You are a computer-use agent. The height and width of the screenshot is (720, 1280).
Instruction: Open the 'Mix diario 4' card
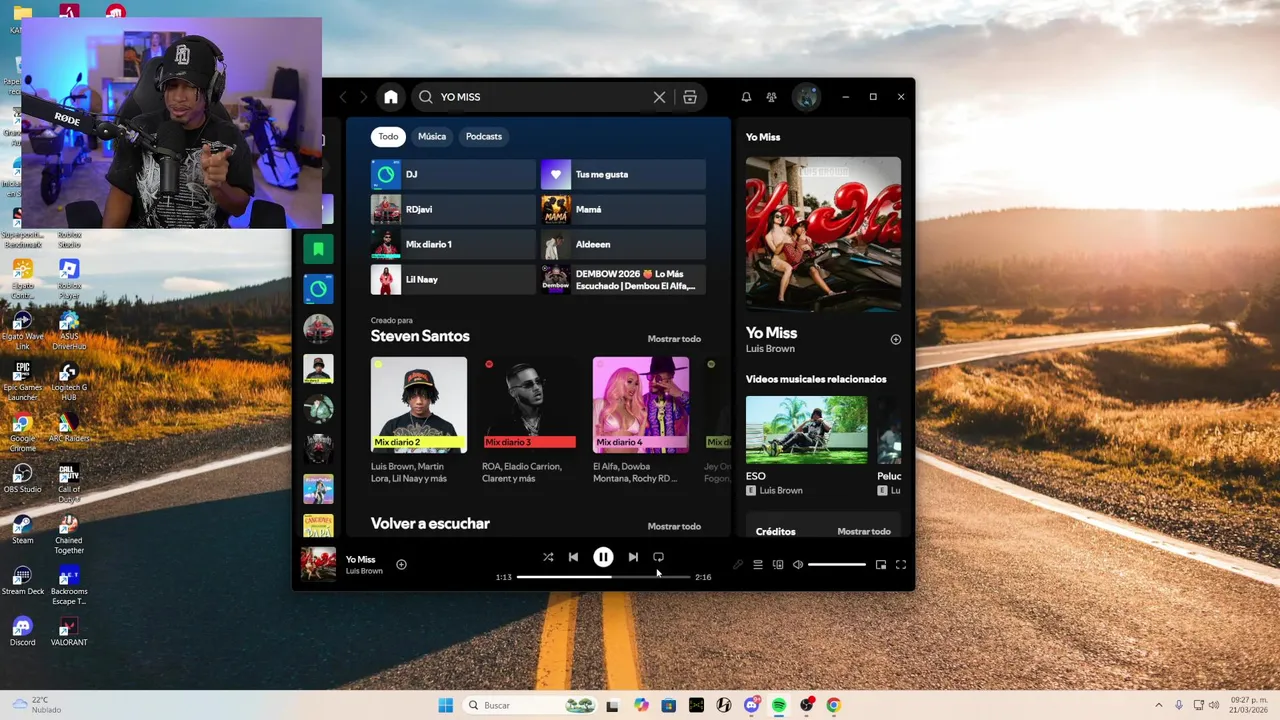(x=641, y=420)
